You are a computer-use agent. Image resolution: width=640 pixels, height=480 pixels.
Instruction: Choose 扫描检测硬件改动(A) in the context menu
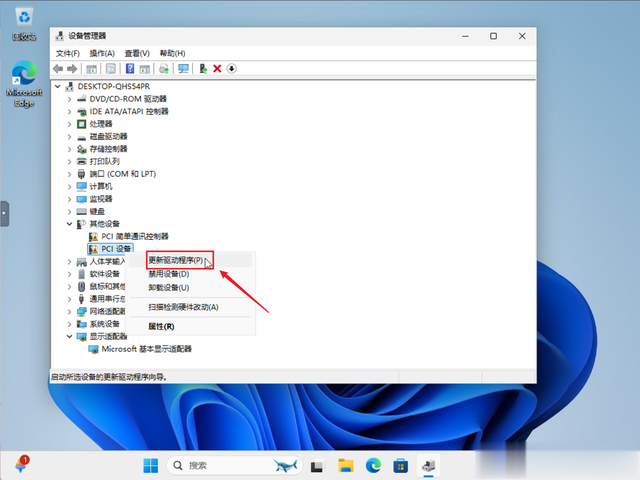[x=191, y=307]
